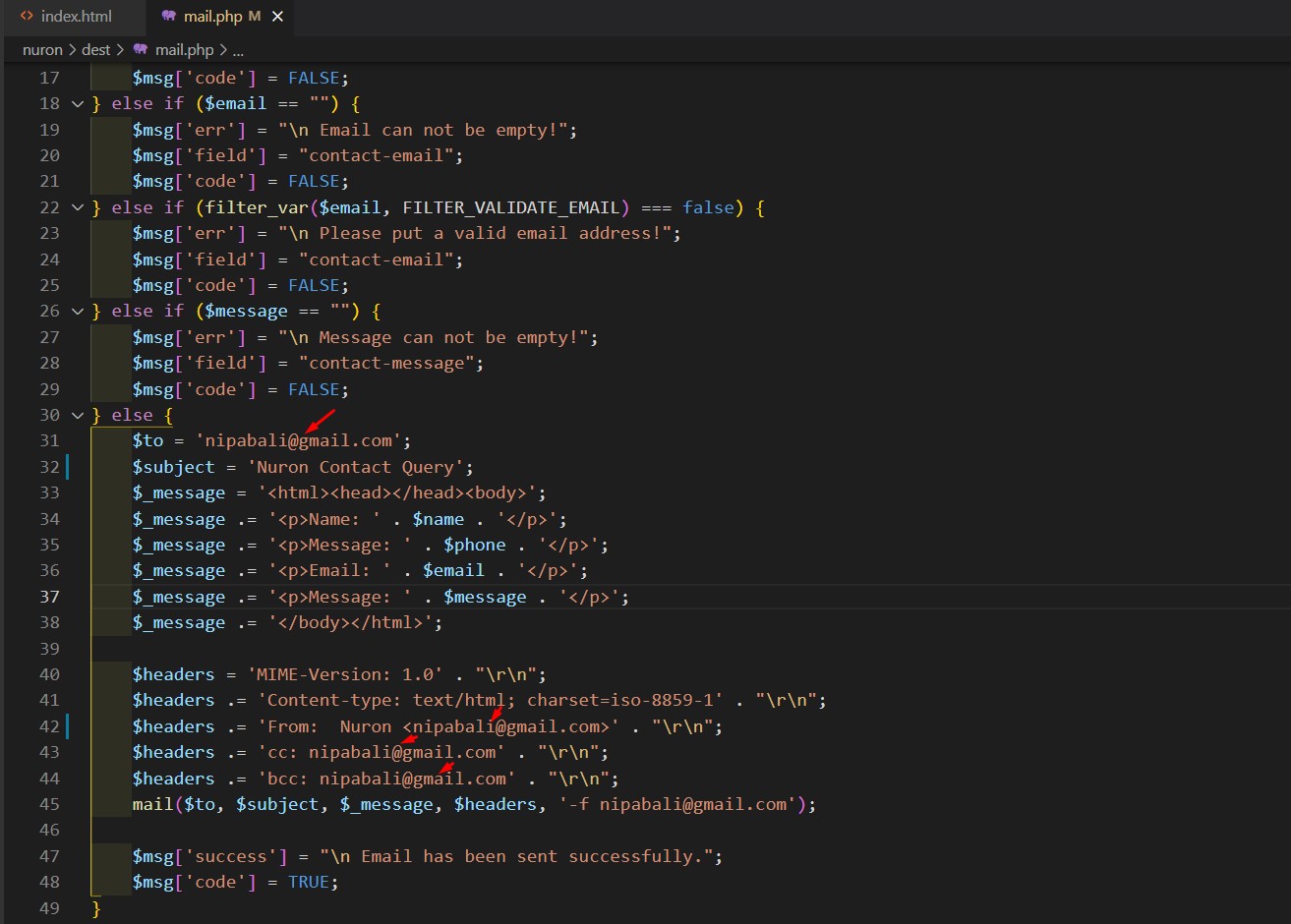The height and width of the screenshot is (924, 1291).
Task: Click "Email can not be empty!" string
Action: coord(423,130)
